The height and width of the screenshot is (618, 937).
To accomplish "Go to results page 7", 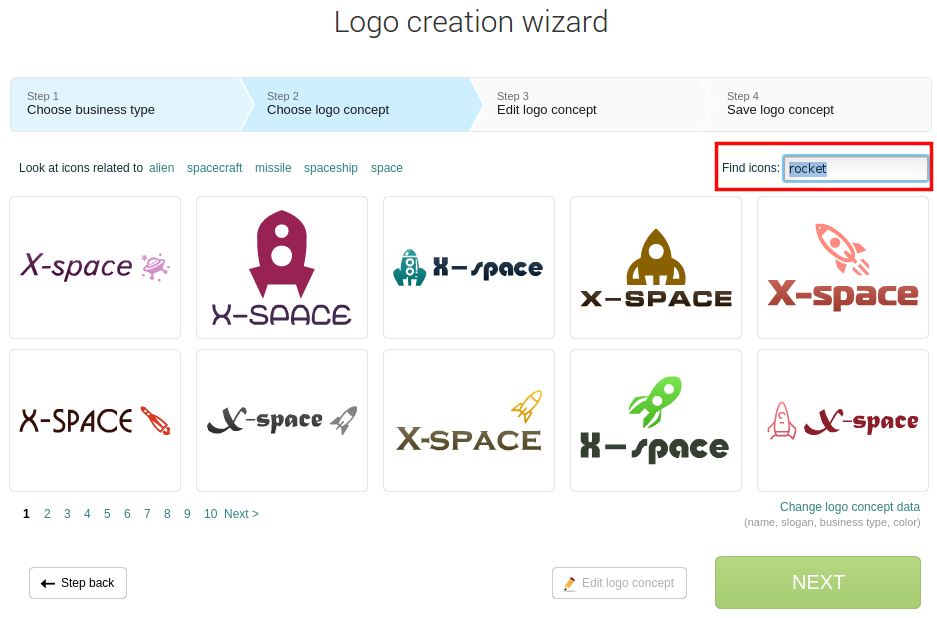I will pos(147,514).
